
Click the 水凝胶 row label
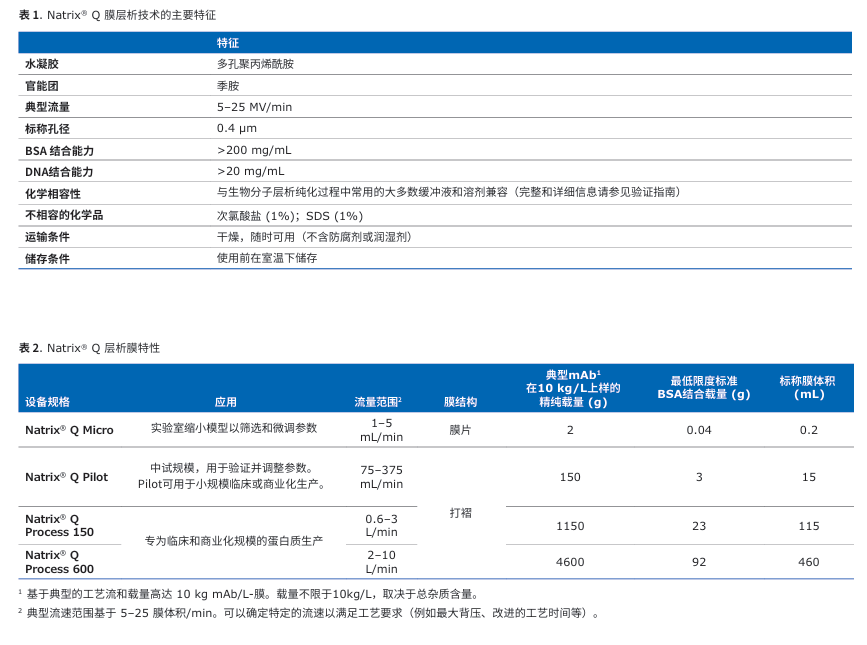pos(42,64)
